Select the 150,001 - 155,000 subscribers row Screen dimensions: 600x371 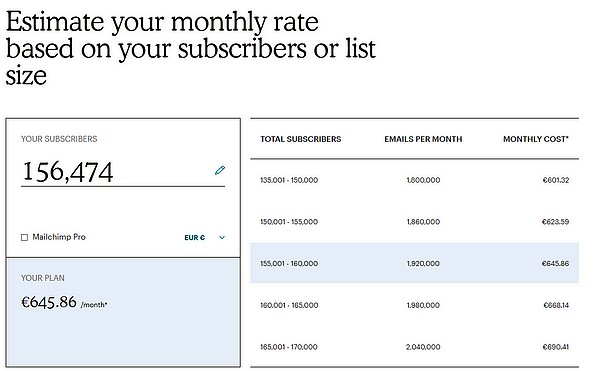(414, 221)
